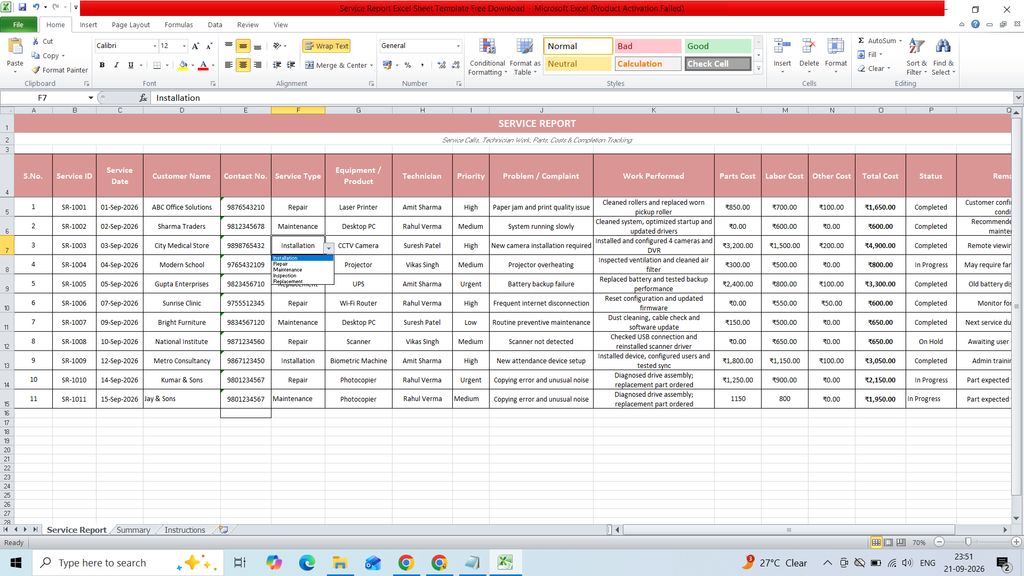Open Conditional Formatting menu
This screenshot has width=1024, height=576.
(487, 57)
